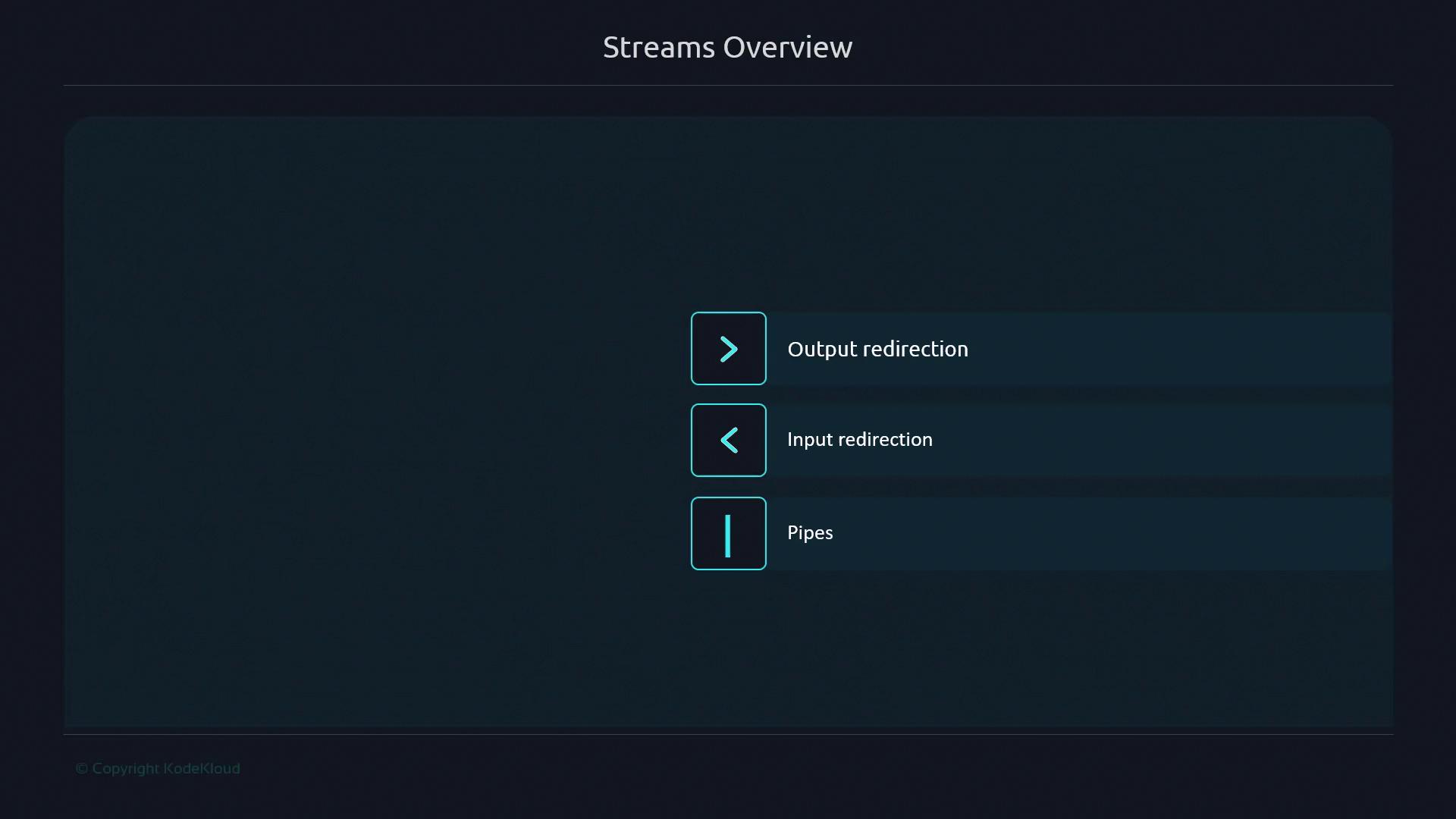
Task: Click "redirection" in the Output redirection row
Action: (915, 350)
